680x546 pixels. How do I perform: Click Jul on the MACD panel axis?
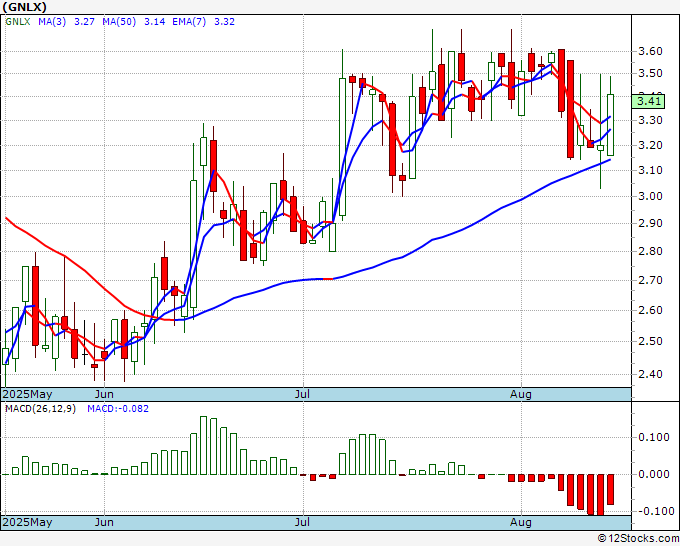(302, 522)
